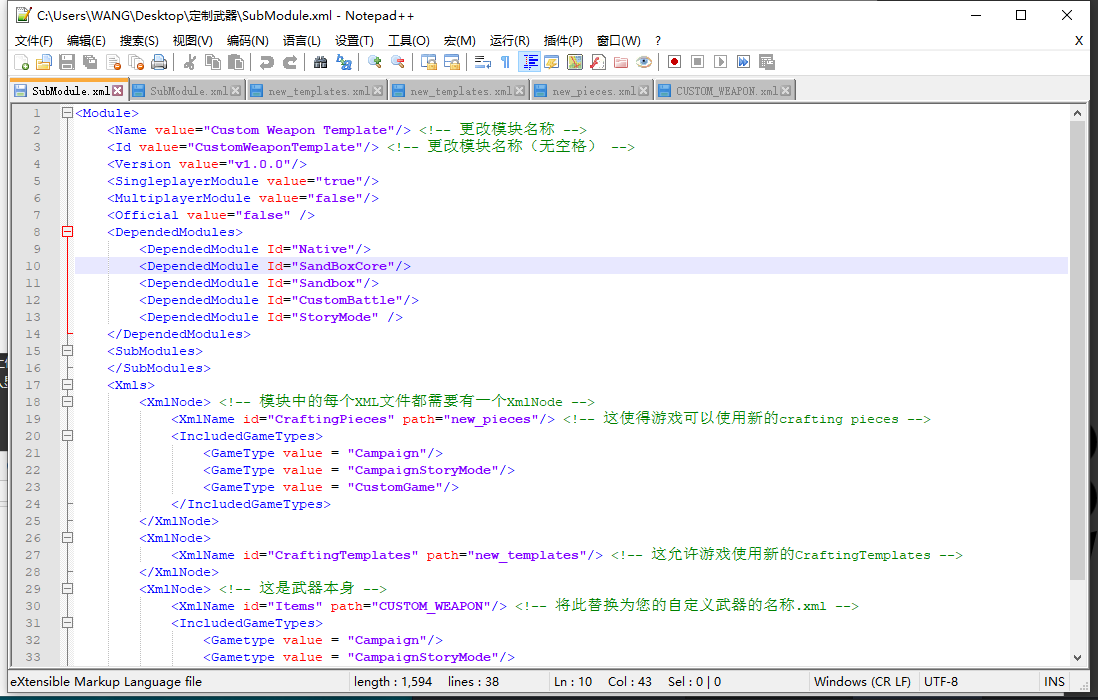Click the Cut scissors icon
1098x700 pixels.
(189, 62)
